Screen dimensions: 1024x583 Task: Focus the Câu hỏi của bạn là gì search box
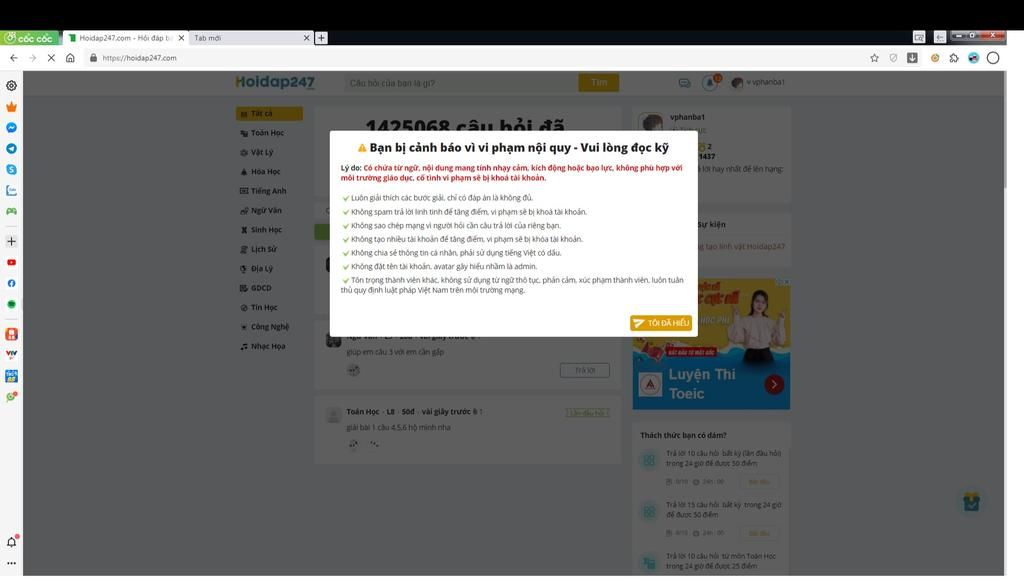point(461,83)
